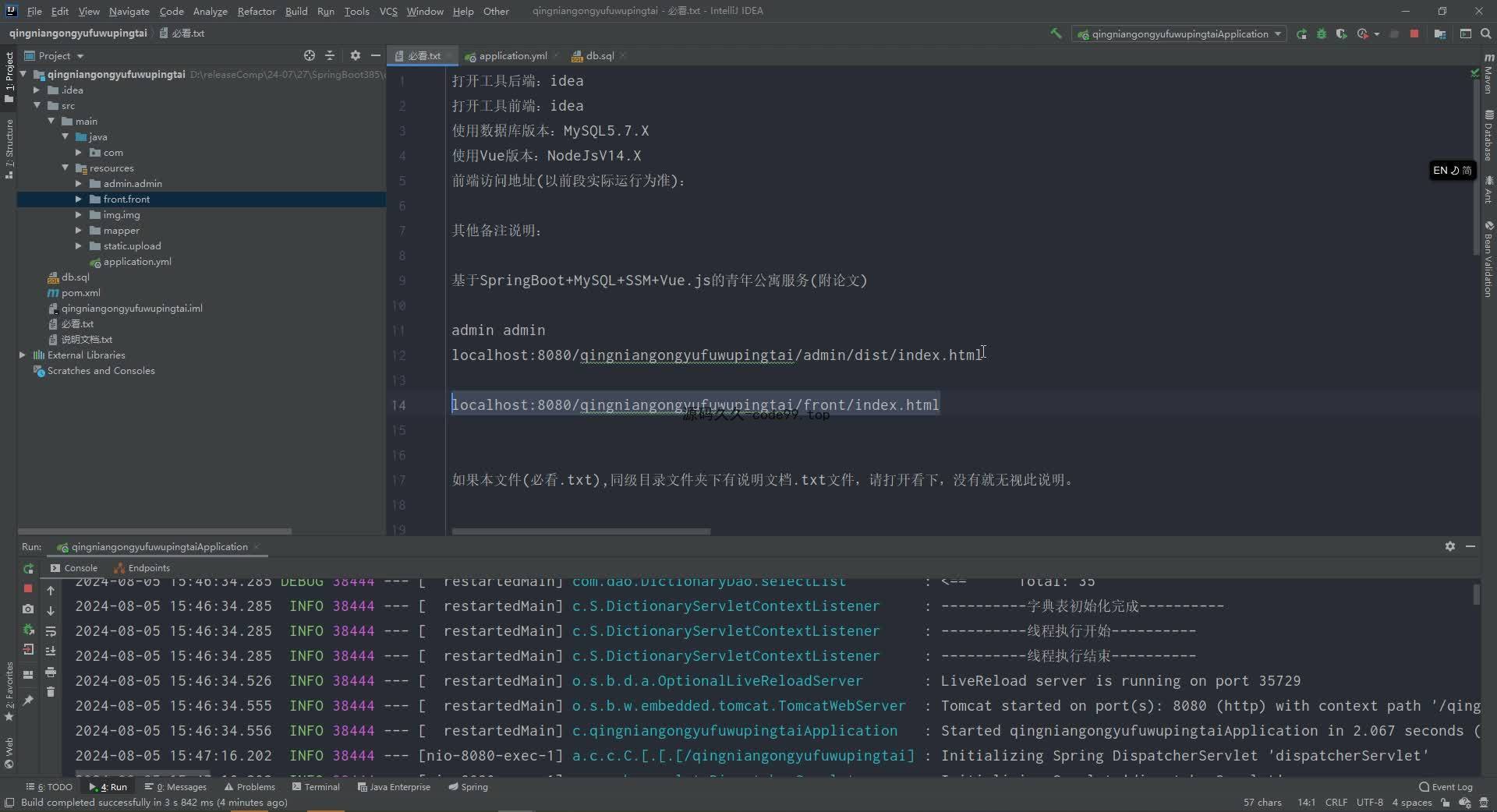This screenshot has width=1497, height=812.
Task: Click the Run with Profiler icon
Action: pyautogui.click(x=1362, y=34)
